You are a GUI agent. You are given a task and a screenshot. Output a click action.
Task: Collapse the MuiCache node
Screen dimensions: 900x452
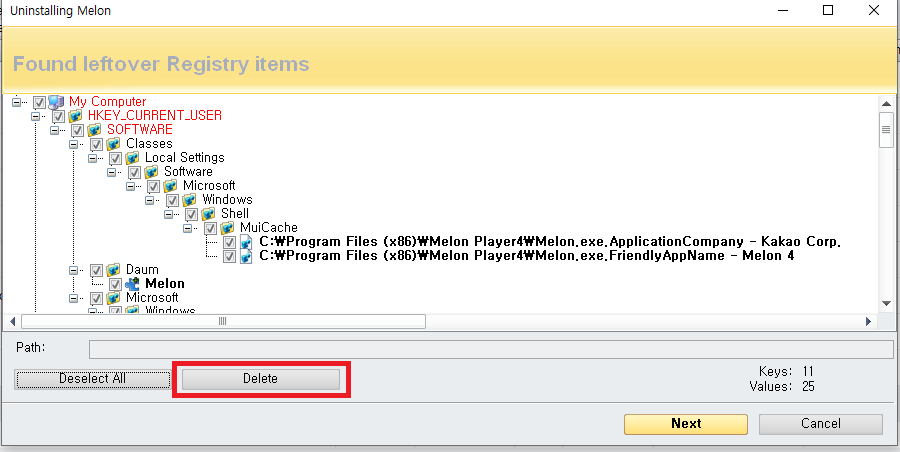[187, 228]
